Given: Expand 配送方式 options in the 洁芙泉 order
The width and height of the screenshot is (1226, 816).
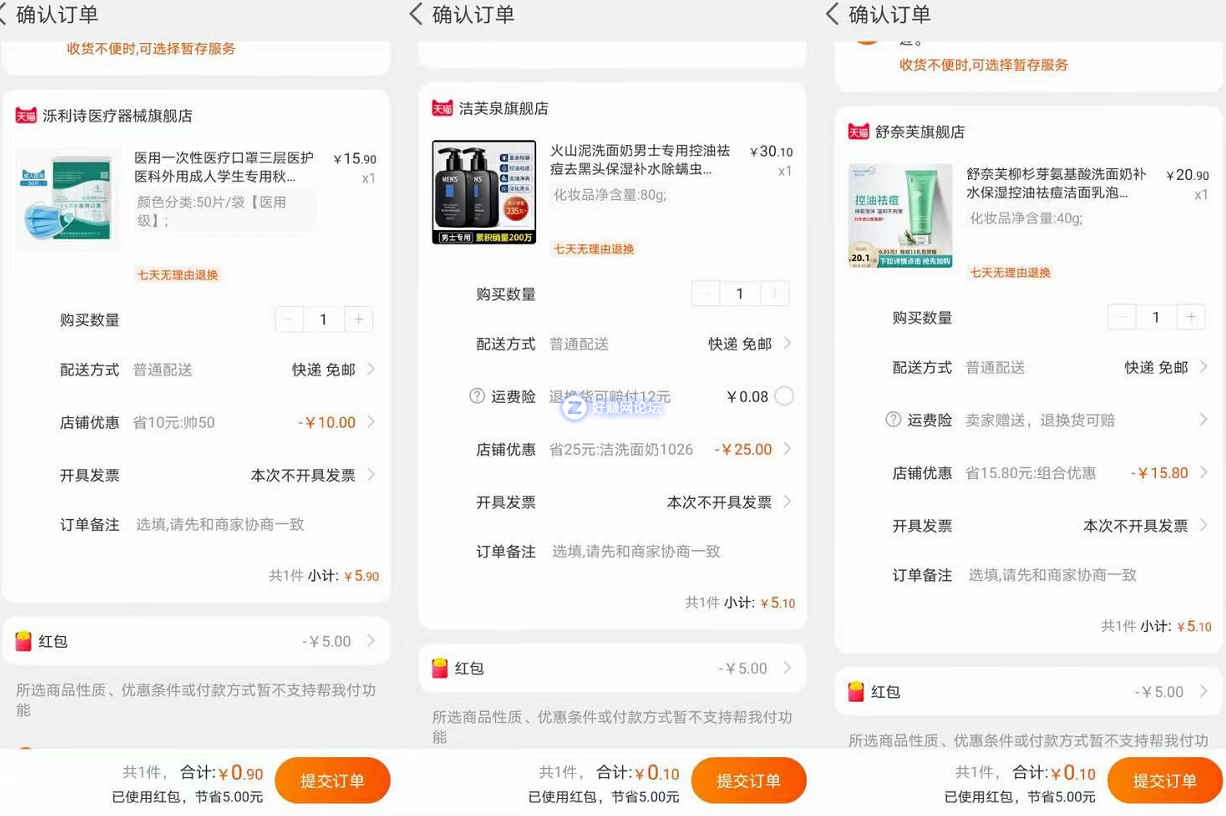Looking at the screenshot, I should point(787,343).
